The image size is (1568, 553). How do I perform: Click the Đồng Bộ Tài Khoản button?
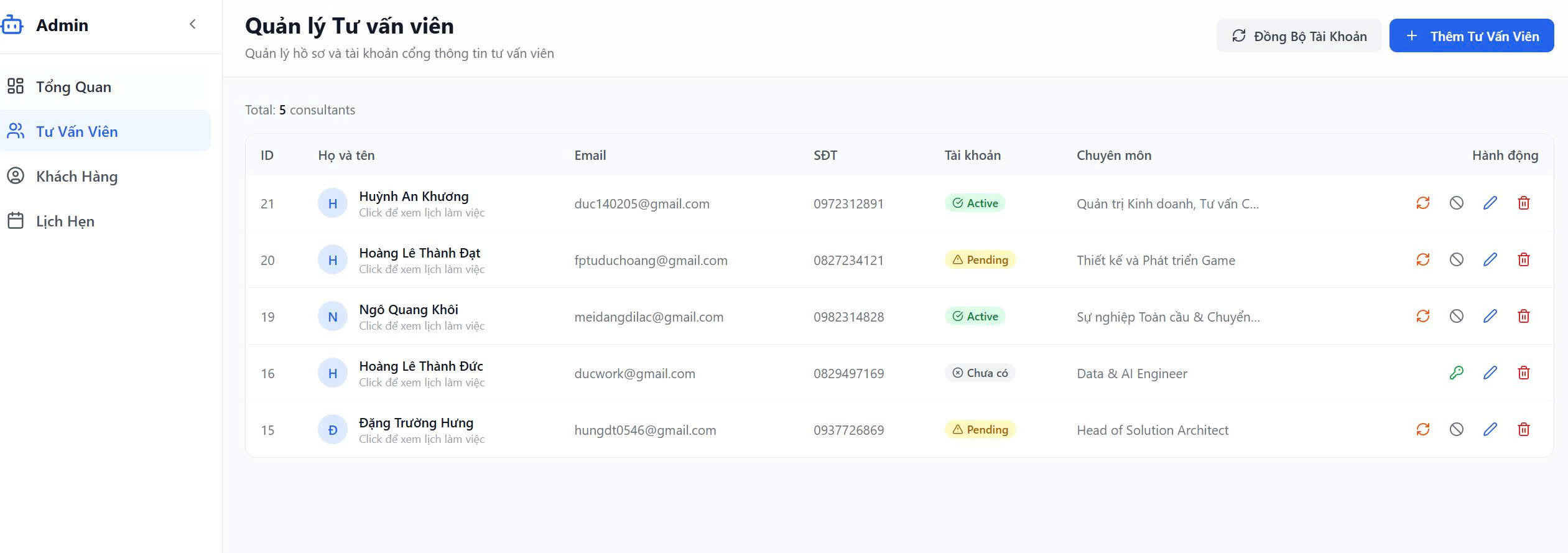1299,36
